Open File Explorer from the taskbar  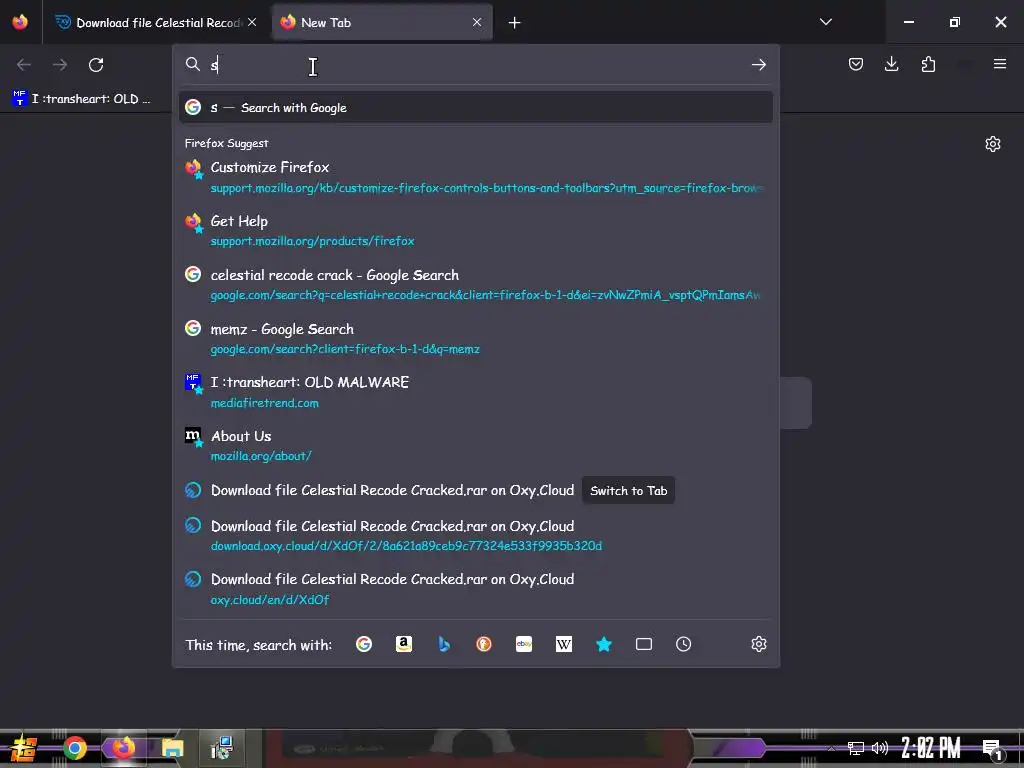point(172,748)
